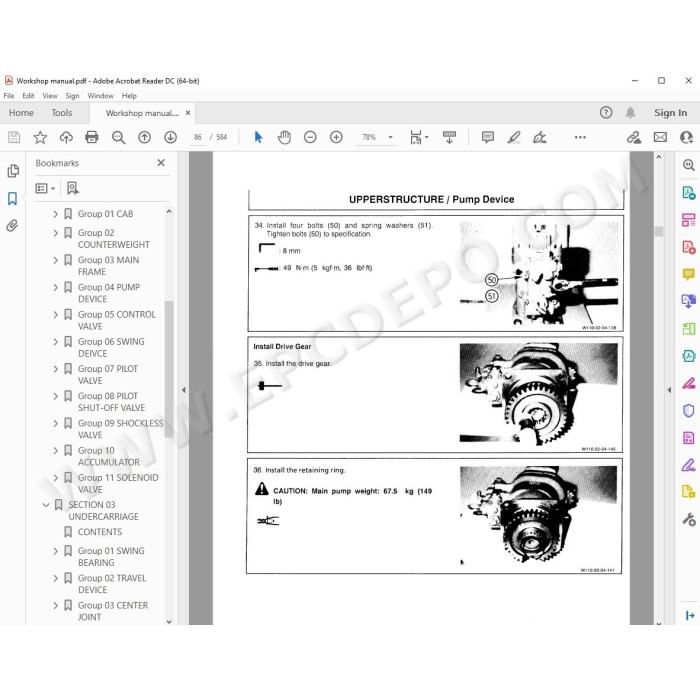Open the Attachments paperclip panel

point(12,225)
